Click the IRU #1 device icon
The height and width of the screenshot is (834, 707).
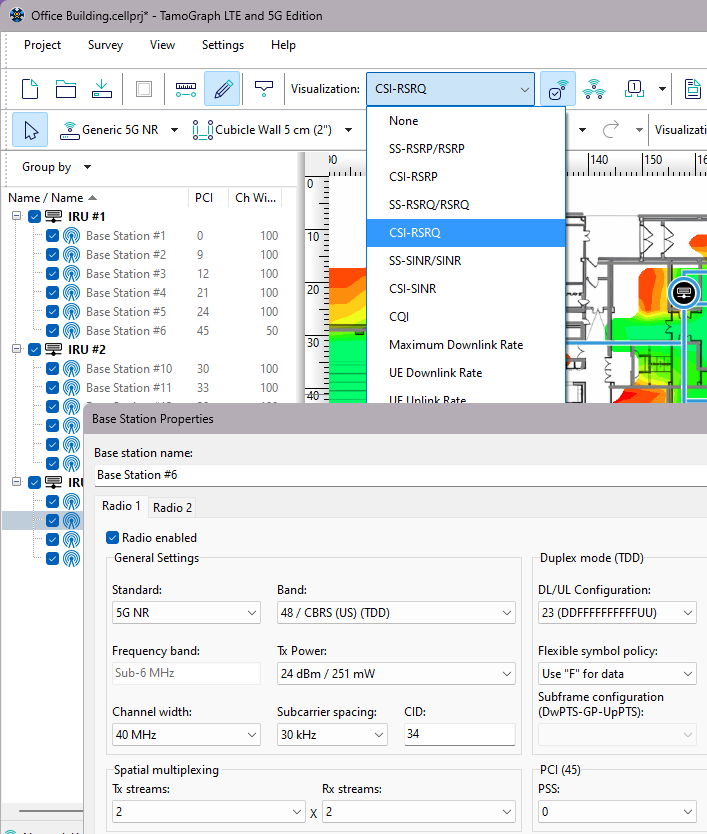pos(53,216)
